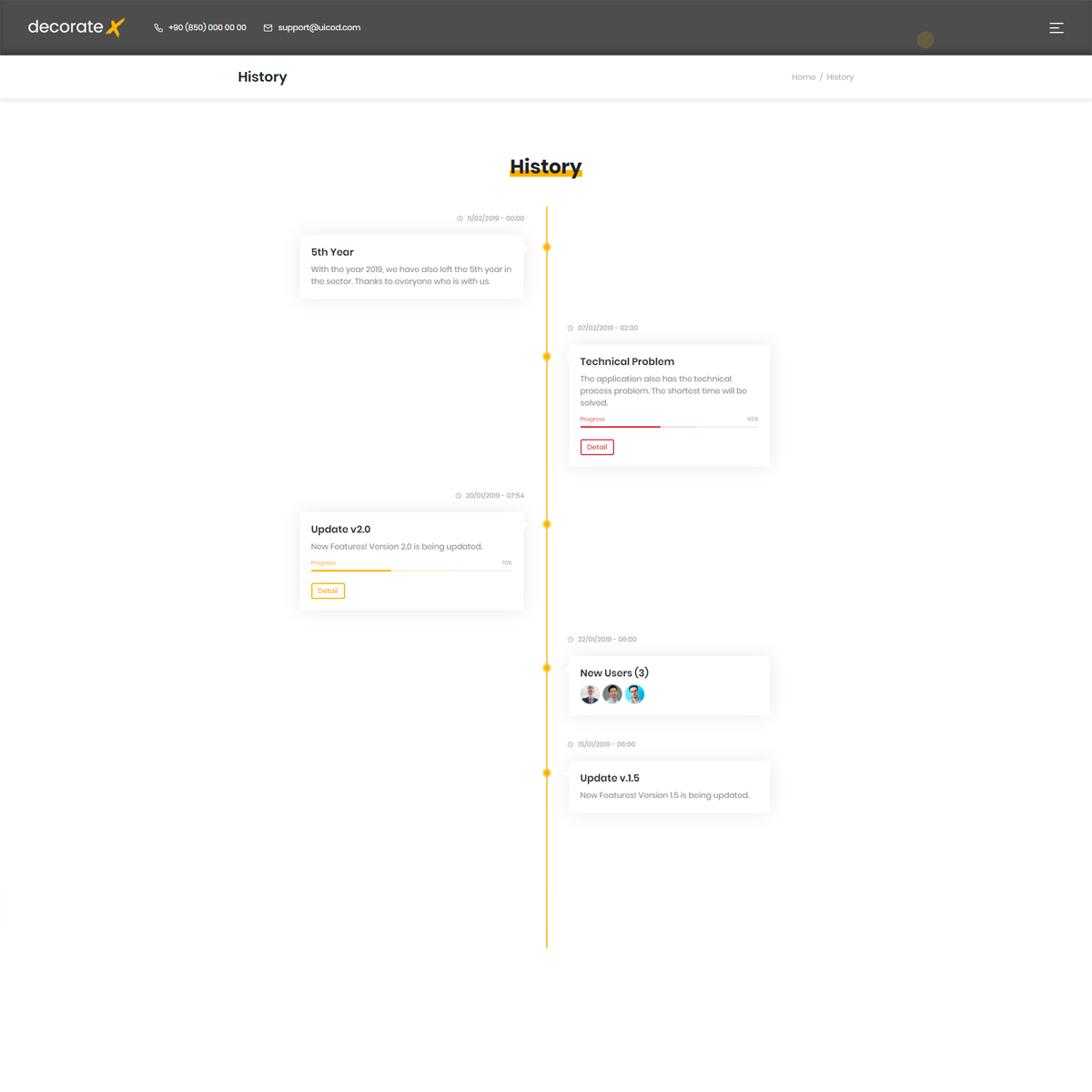Click clock icon beside 22/01/2019 date
Screen dimensions: 1092x1092
(571, 640)
